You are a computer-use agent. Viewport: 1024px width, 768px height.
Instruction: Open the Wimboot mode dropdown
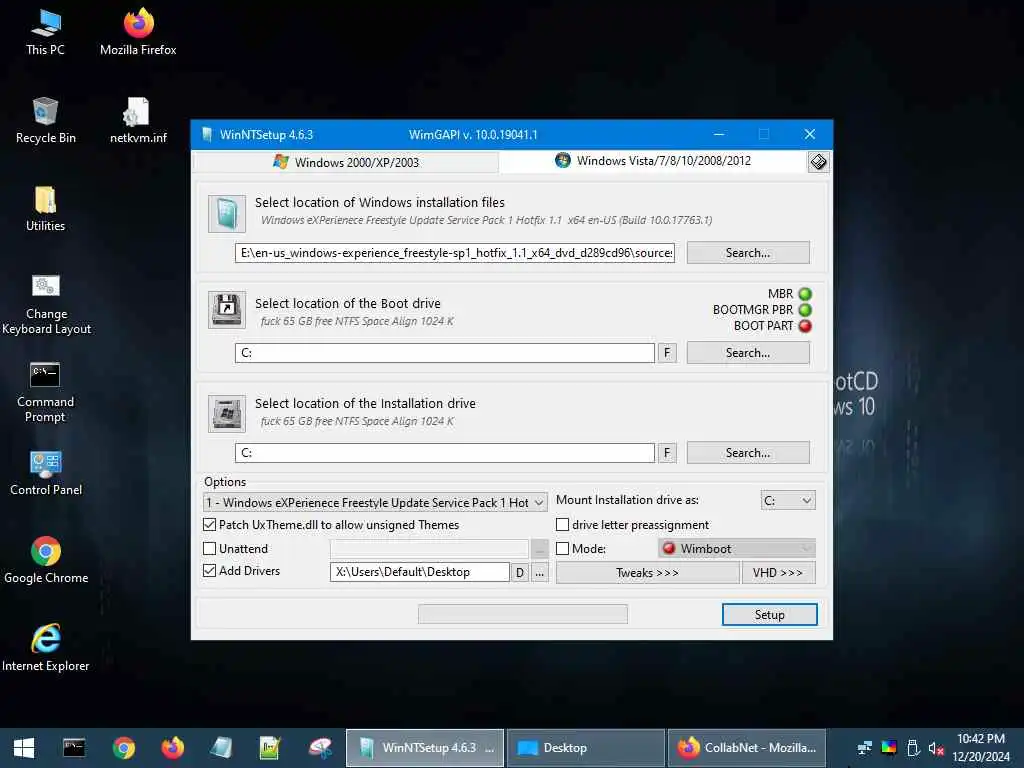737,549
